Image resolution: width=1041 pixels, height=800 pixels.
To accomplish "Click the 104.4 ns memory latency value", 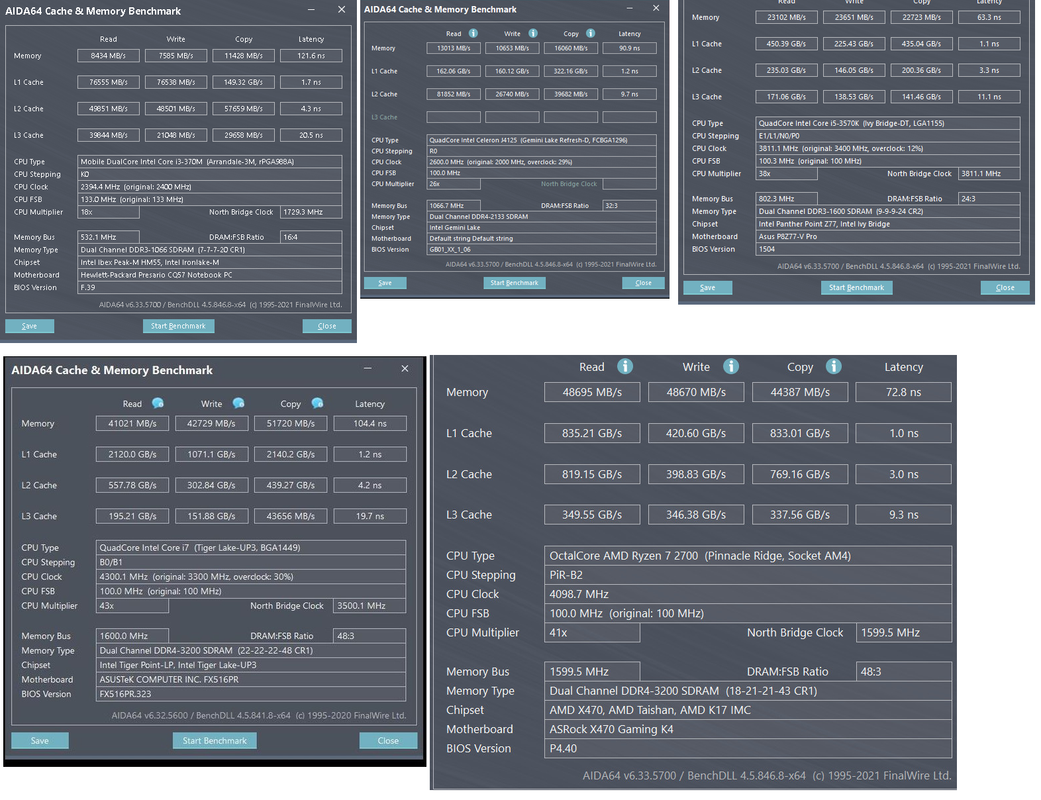I will (x=370, y=424).
